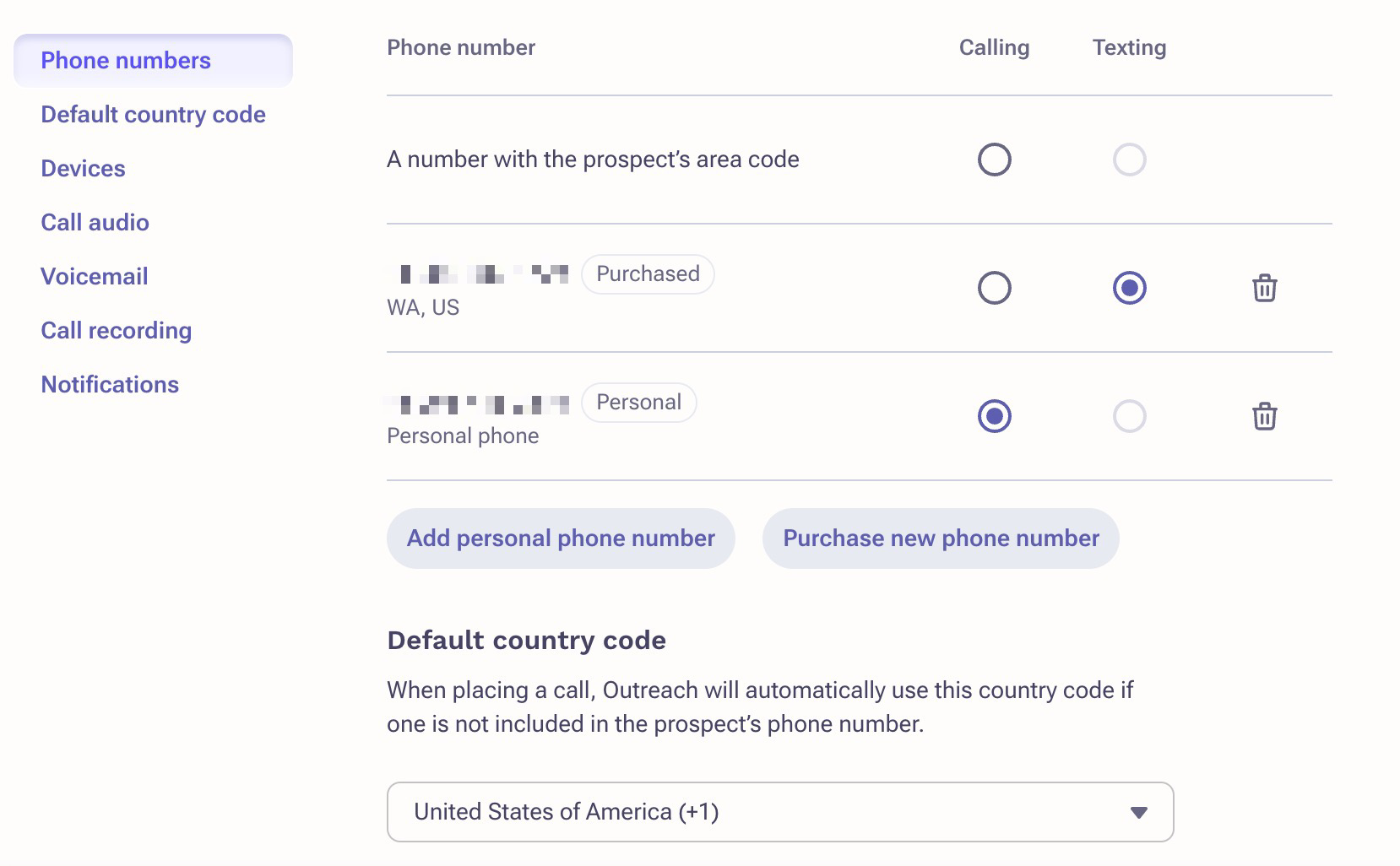Open Phone numbers settings section

coord(126,61)
